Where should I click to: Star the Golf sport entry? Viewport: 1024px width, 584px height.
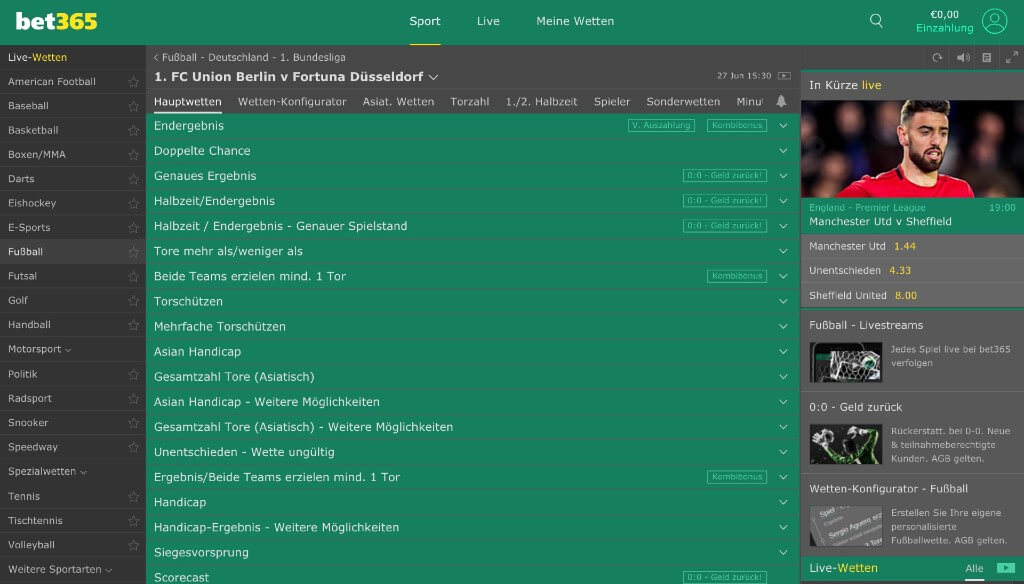[x=133, y=300]
